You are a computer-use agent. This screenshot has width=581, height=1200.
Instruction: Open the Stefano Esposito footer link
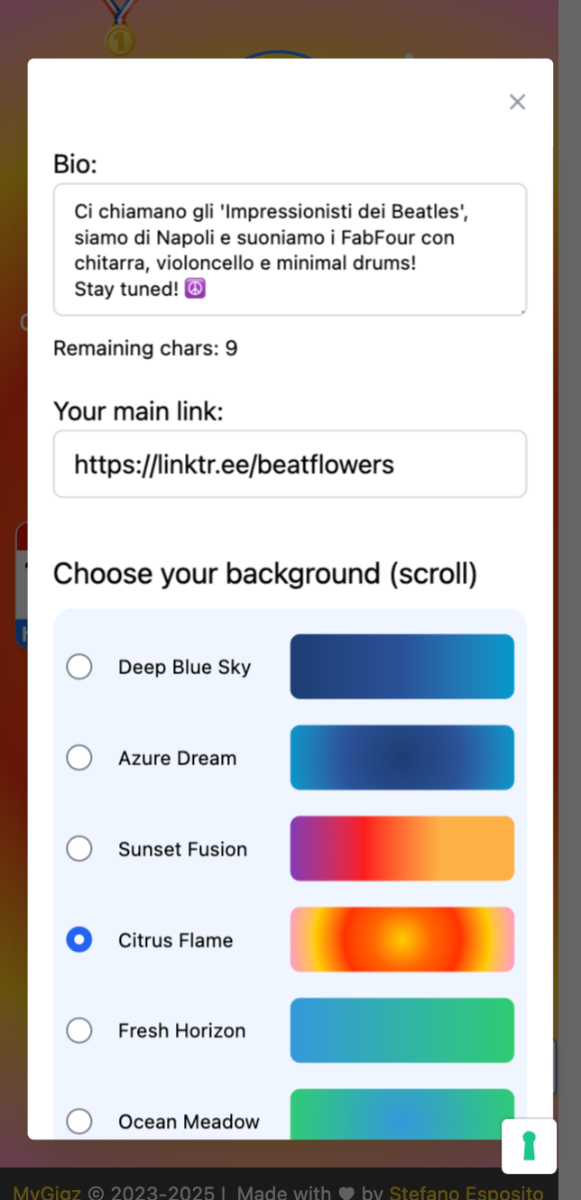[x=469, y=1191]
